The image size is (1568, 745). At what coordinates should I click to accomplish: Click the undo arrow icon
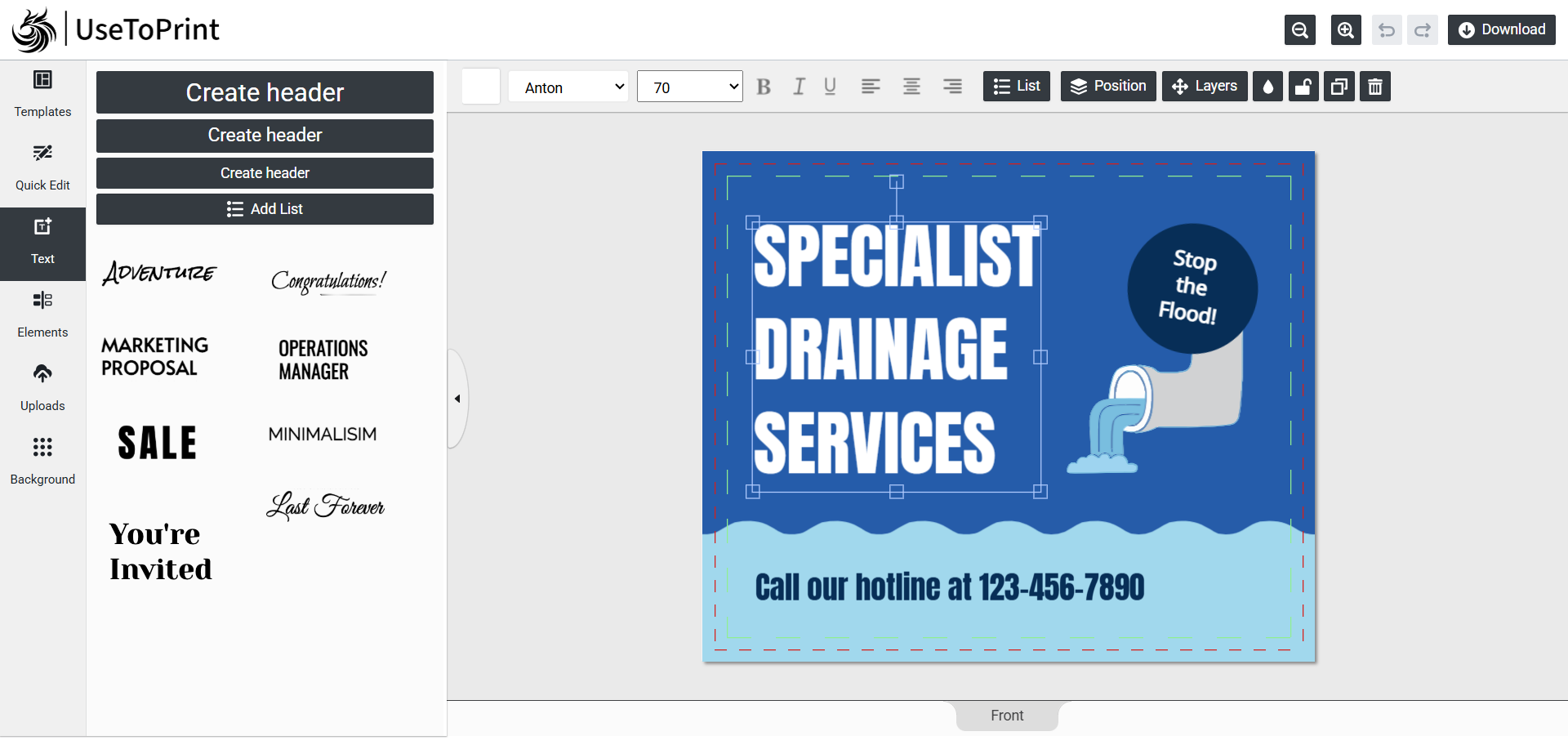coord(1386,30)
